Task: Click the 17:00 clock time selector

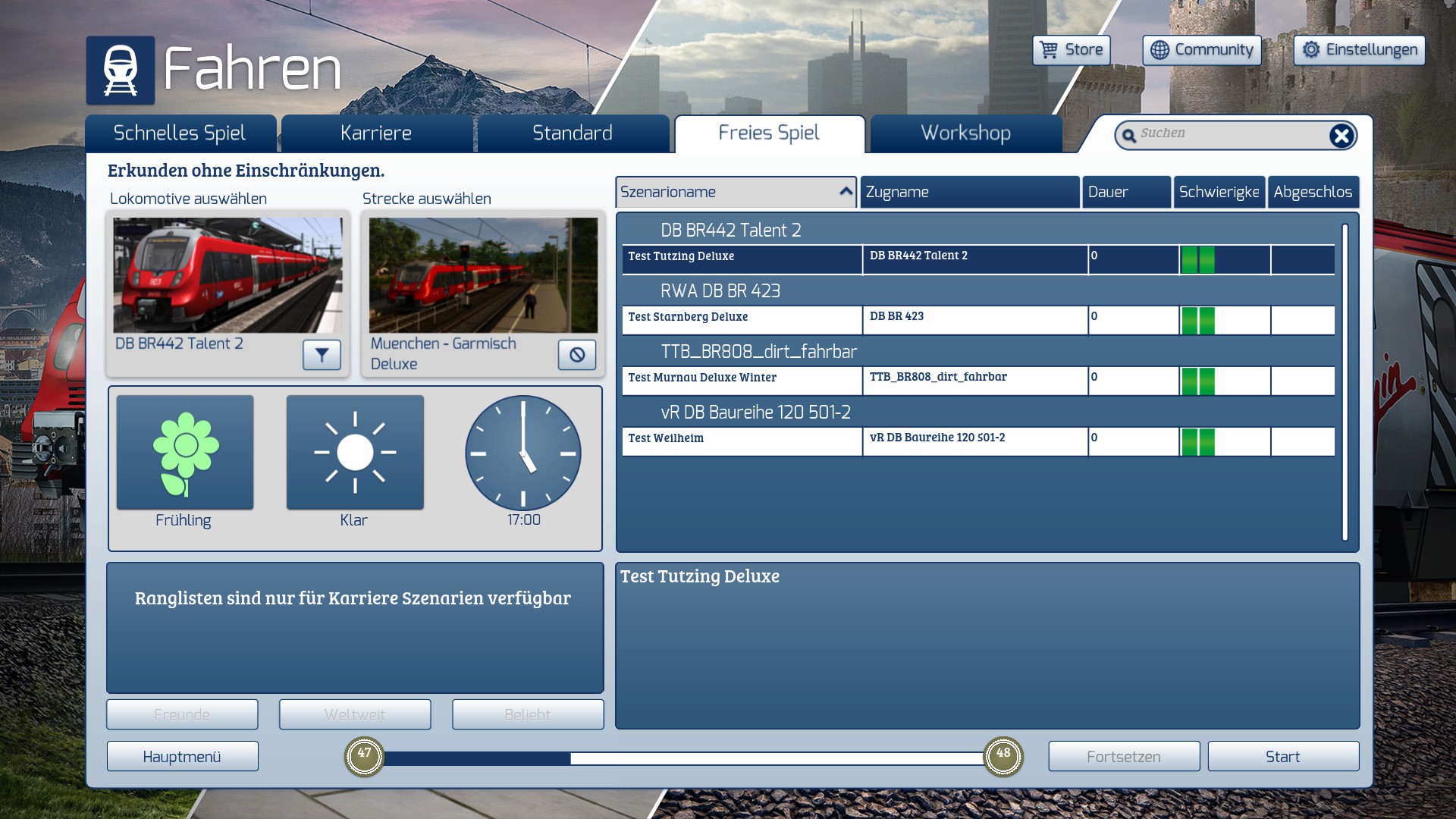Action: 523,453
